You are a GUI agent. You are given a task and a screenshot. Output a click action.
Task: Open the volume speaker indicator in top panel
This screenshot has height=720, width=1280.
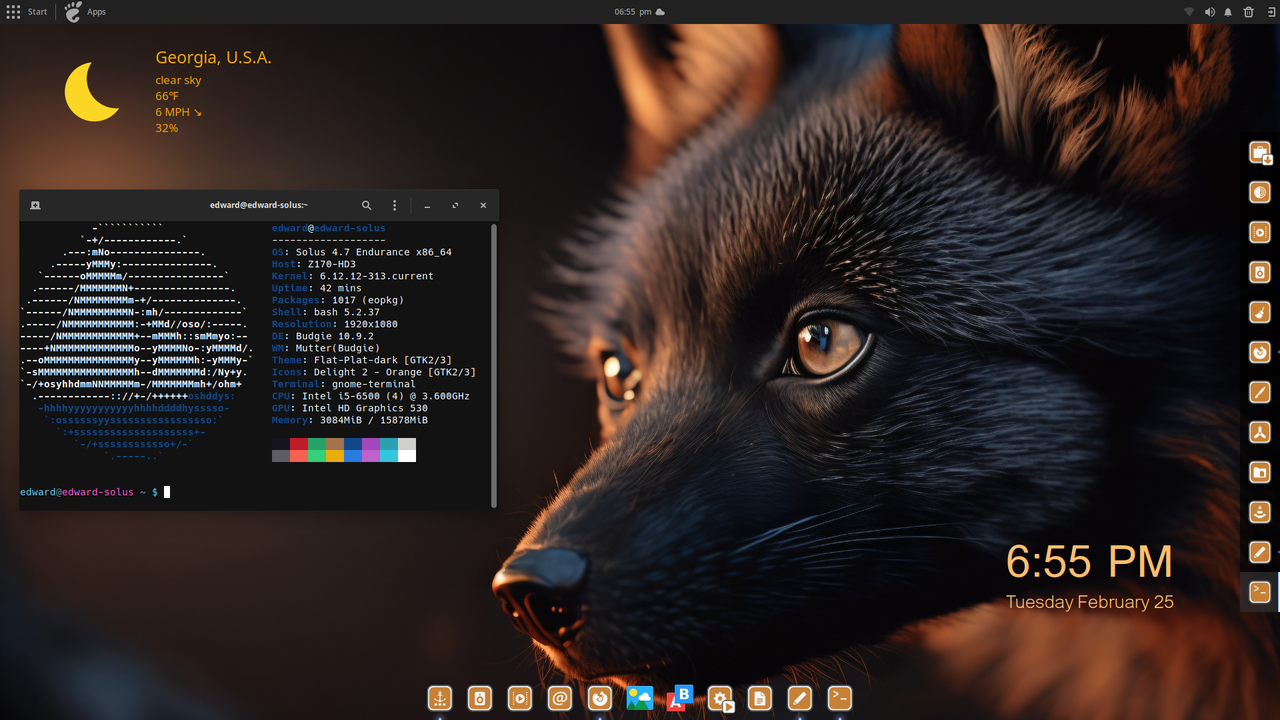1209,12
